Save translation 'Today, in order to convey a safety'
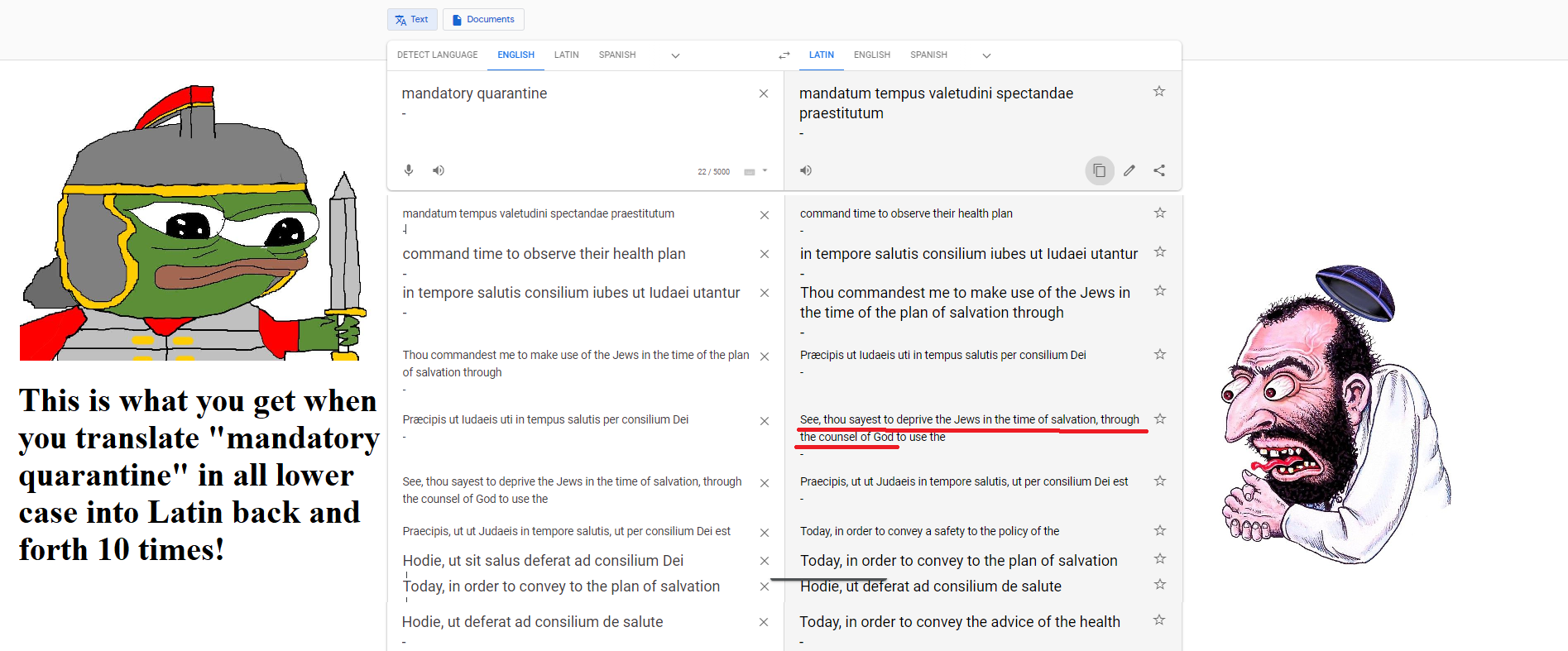The width and height of the screenshot is (1568, 651). (x=1160, y=530)
